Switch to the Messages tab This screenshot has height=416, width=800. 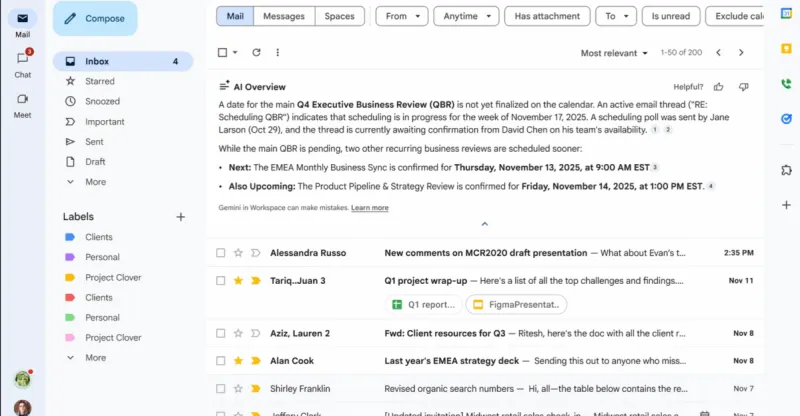pyautogui.click(x=284, y=16)
